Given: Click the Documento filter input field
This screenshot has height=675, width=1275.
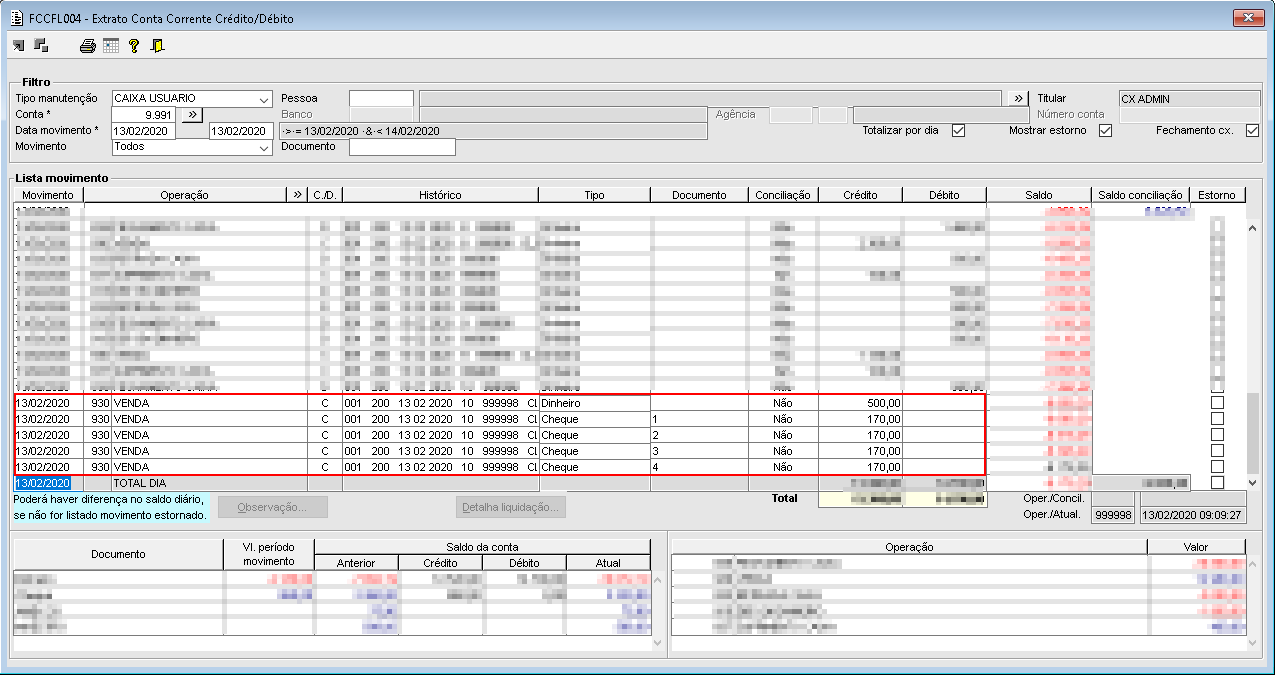Looking at the screenshot, I should click(x=402, y=147).
